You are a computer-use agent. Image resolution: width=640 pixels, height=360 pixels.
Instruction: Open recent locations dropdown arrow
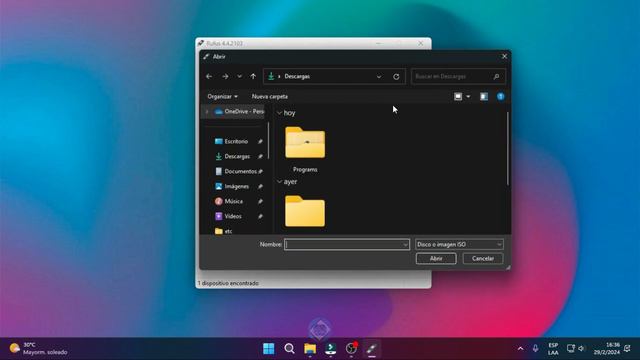[x=239, y=76]
